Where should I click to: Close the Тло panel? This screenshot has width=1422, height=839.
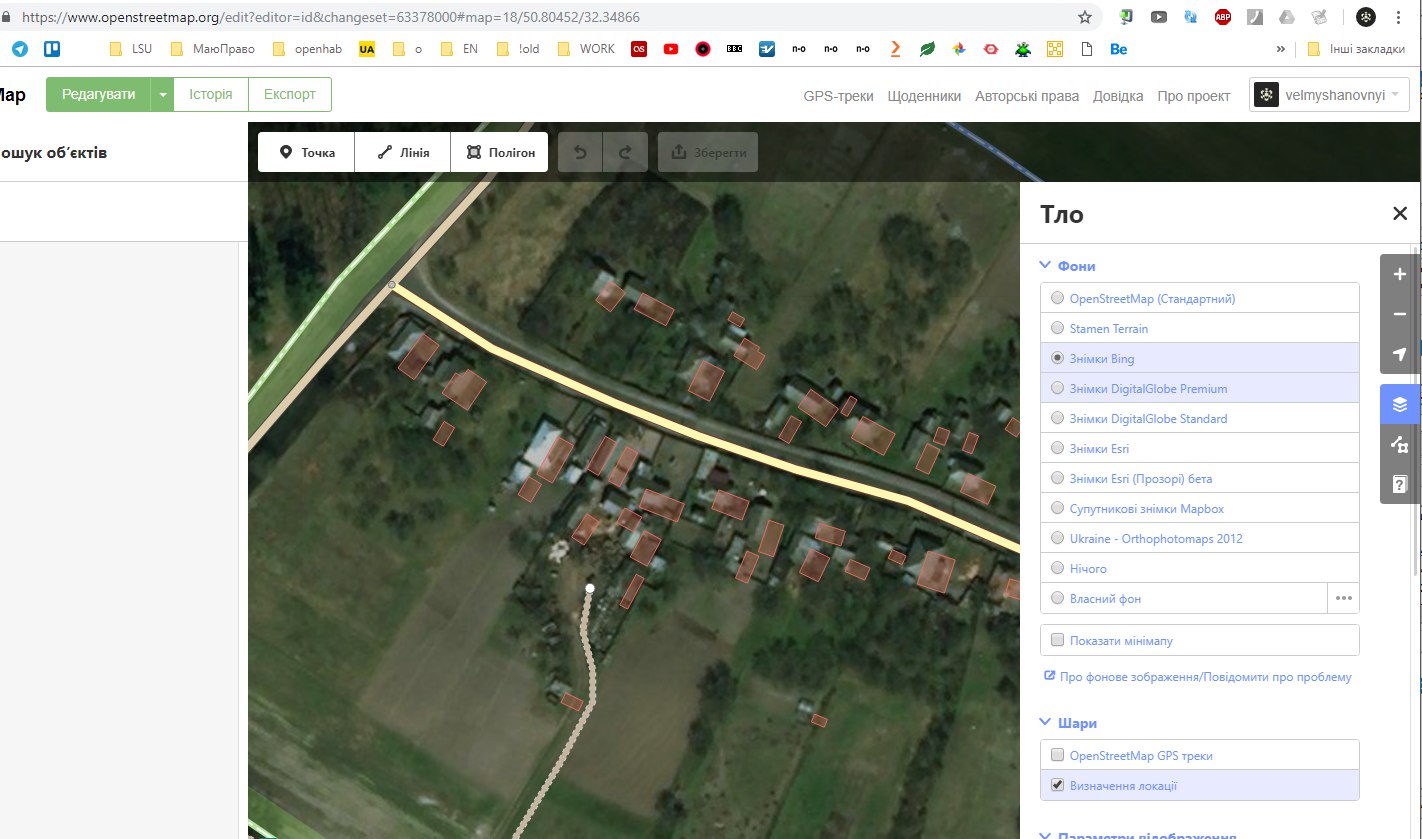(1400, 213)
